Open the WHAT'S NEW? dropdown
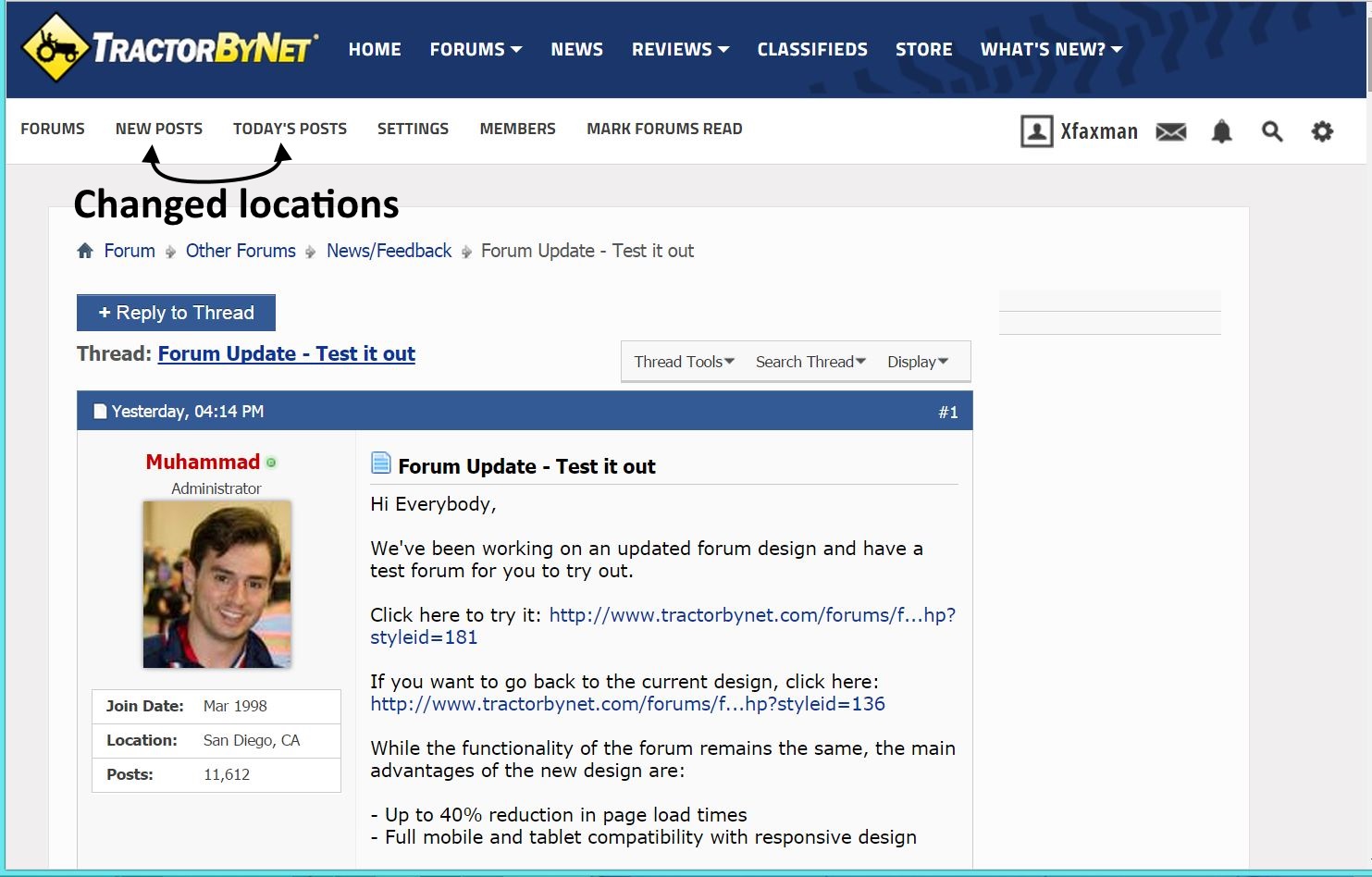Screen dimensions: 1372x877 pos(1051,49)
